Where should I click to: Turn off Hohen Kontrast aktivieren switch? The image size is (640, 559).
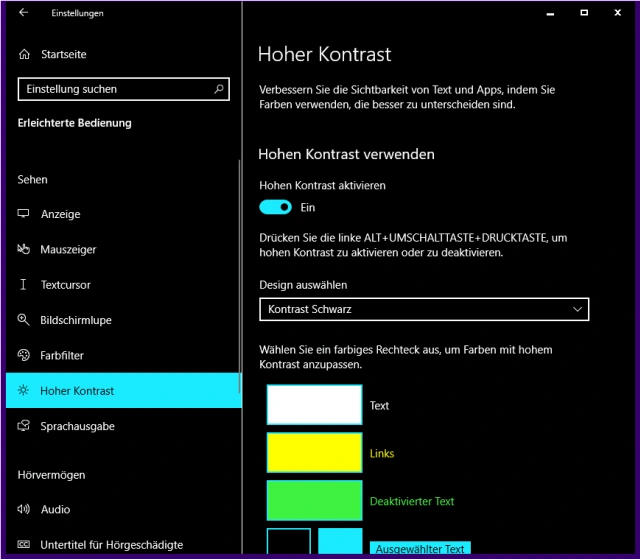(x=276, y=207)
